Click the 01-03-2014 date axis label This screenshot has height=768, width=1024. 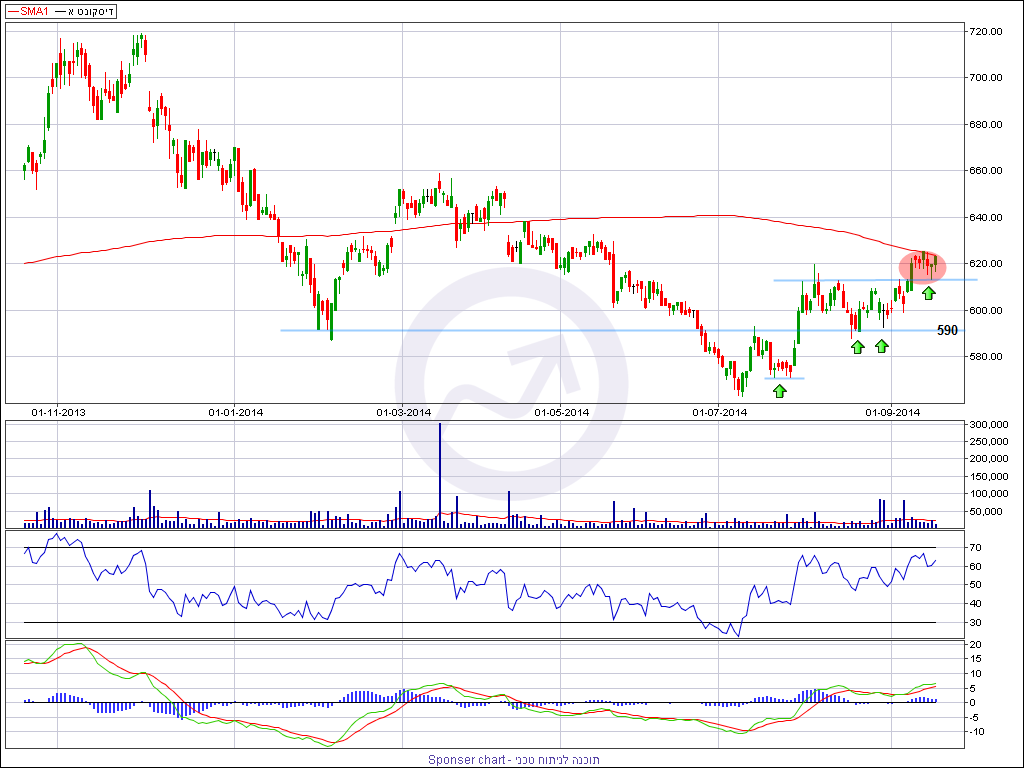pos(403,412)
